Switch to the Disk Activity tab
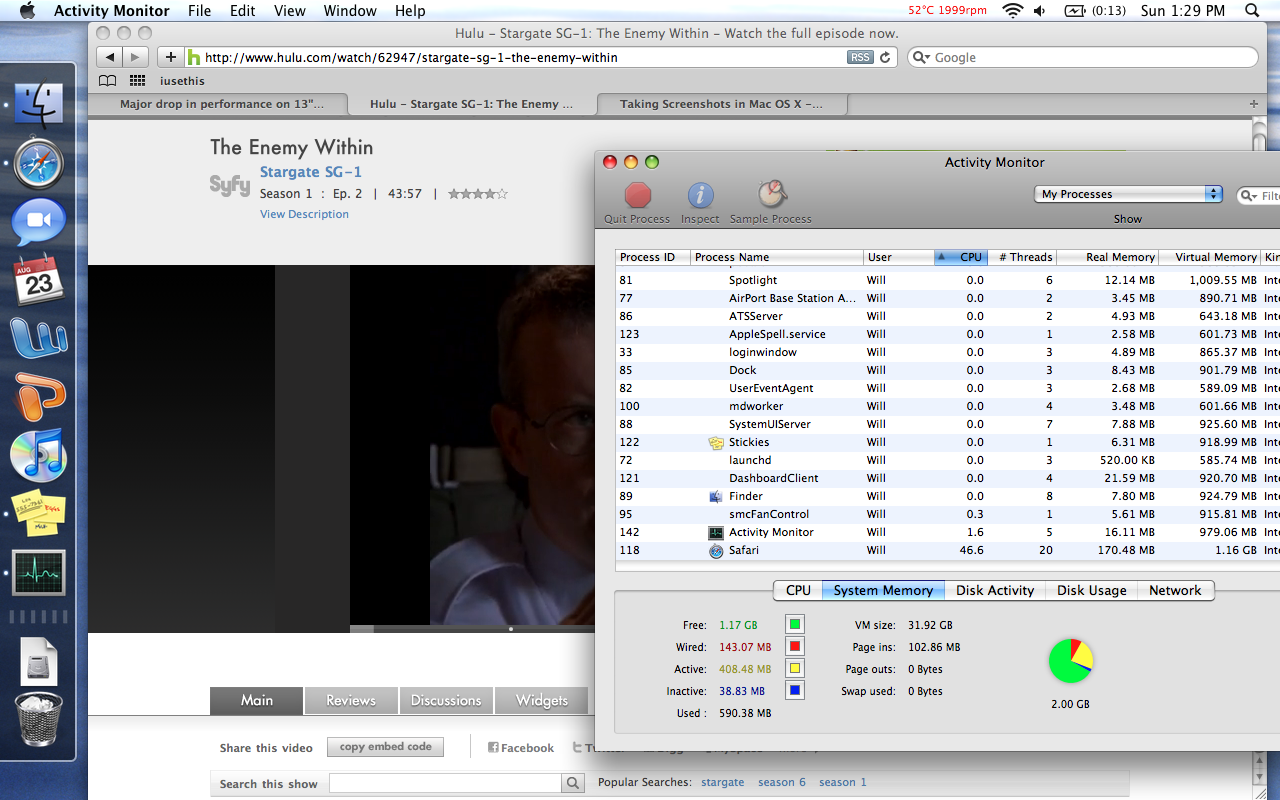Screen dimensions: 1280x800 [x=995, y=590]
